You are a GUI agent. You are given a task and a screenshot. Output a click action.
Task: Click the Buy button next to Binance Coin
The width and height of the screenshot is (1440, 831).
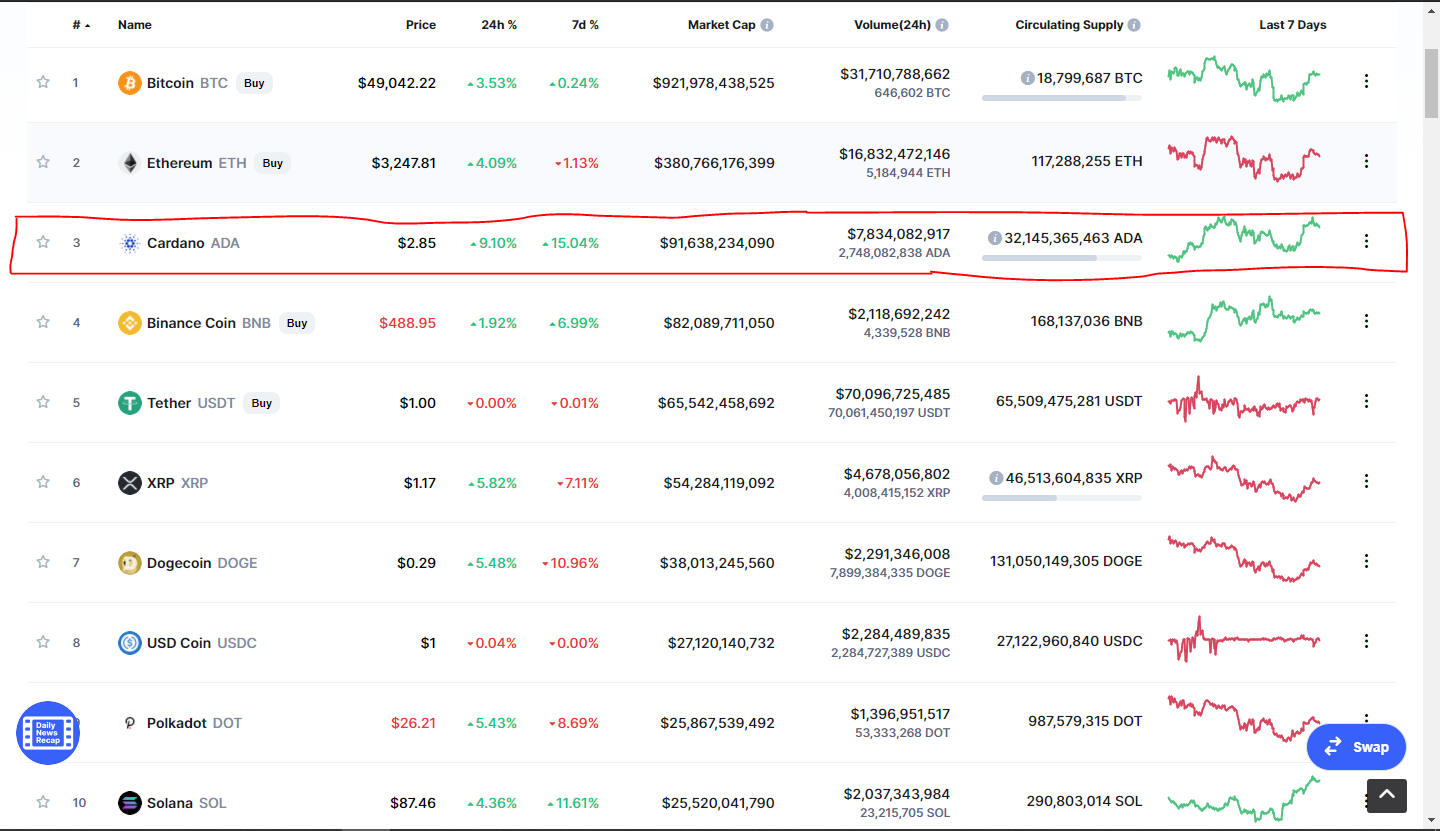point(297,323)
